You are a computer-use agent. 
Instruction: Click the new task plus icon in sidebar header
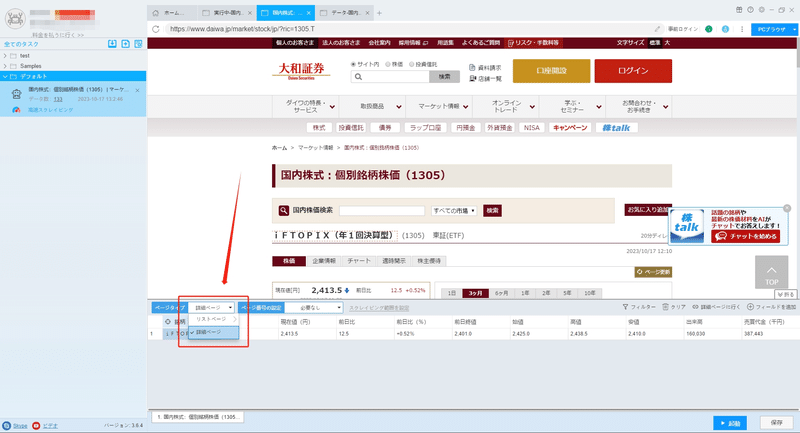(x=126, y=44)
